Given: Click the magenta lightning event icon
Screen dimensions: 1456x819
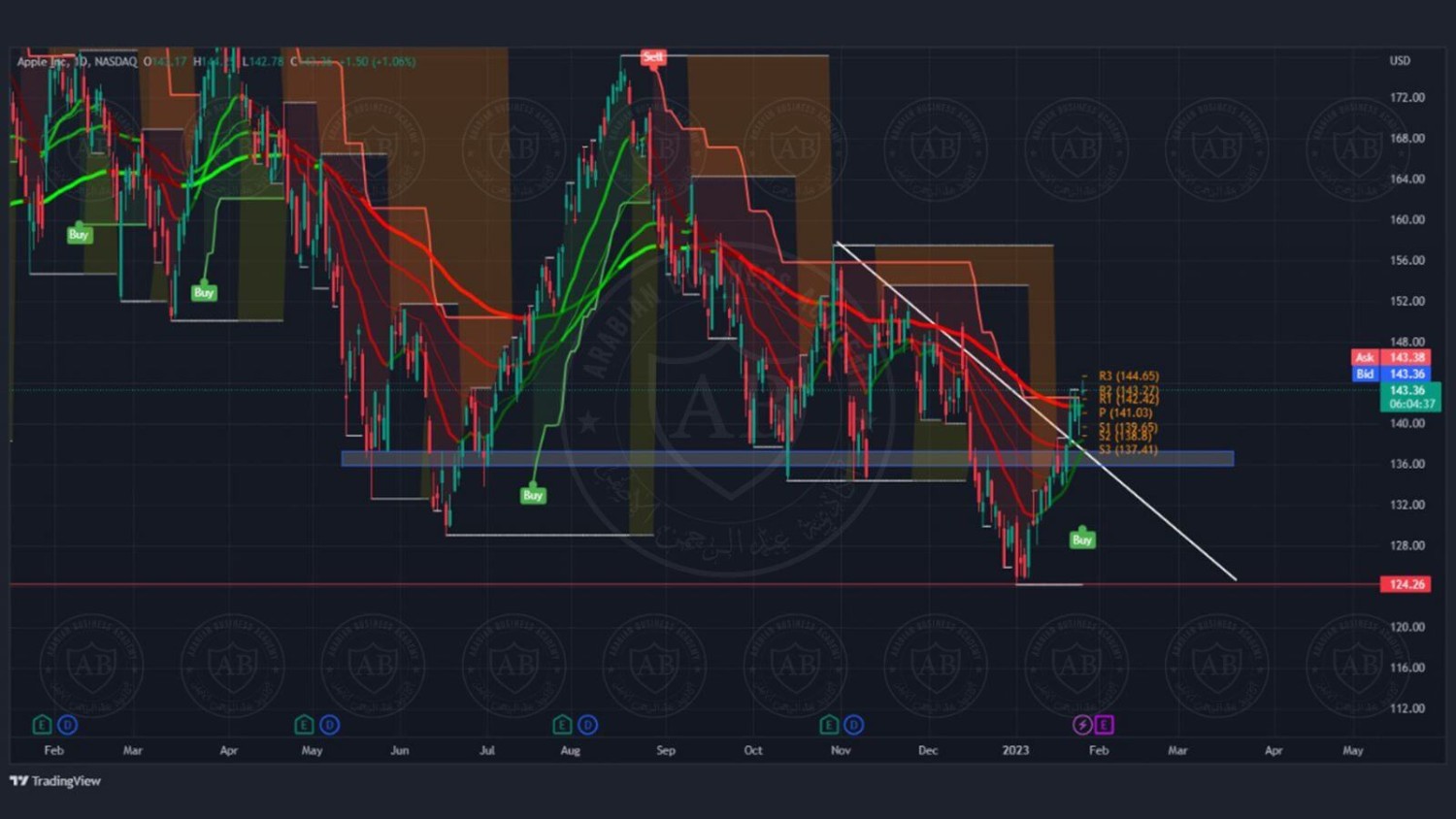Looking at the screenshot, I should tap(1082, 725).
